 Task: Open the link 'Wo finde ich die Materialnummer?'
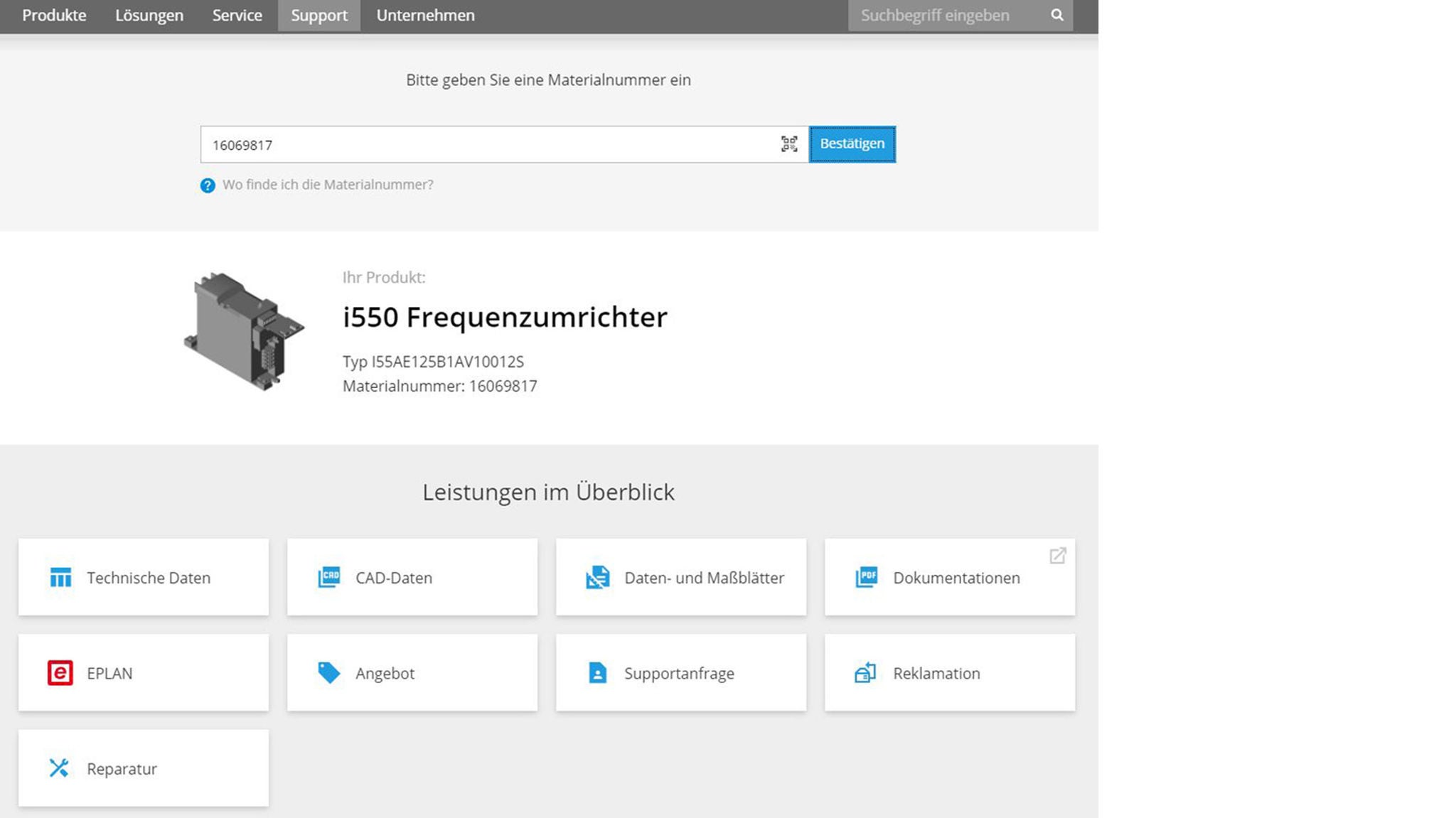[328, 185]
